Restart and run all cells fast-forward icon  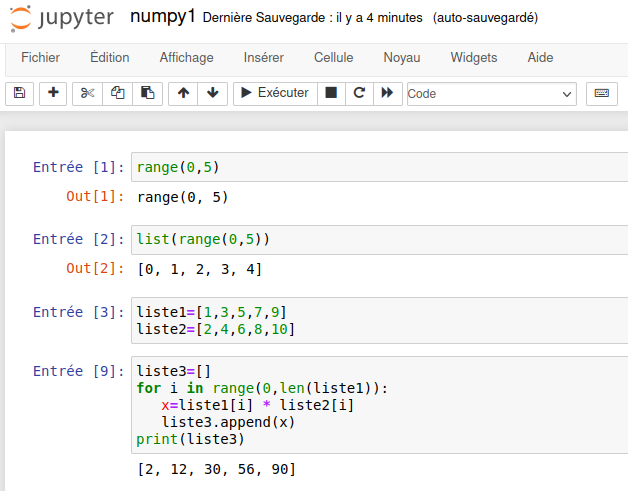point(387,93)
